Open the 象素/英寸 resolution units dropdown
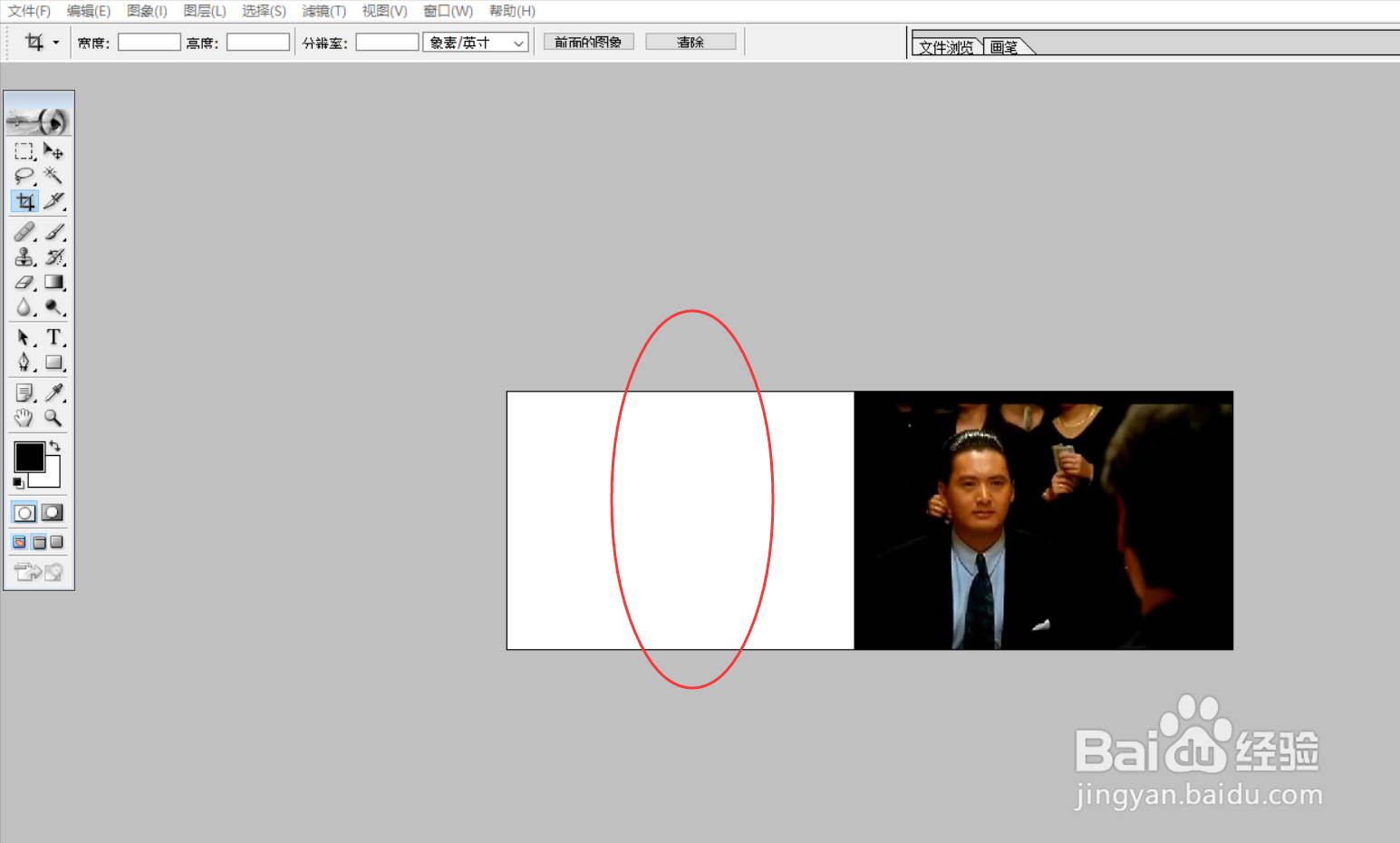Viewport: 1400px width, 843px height. coord(476,43)
